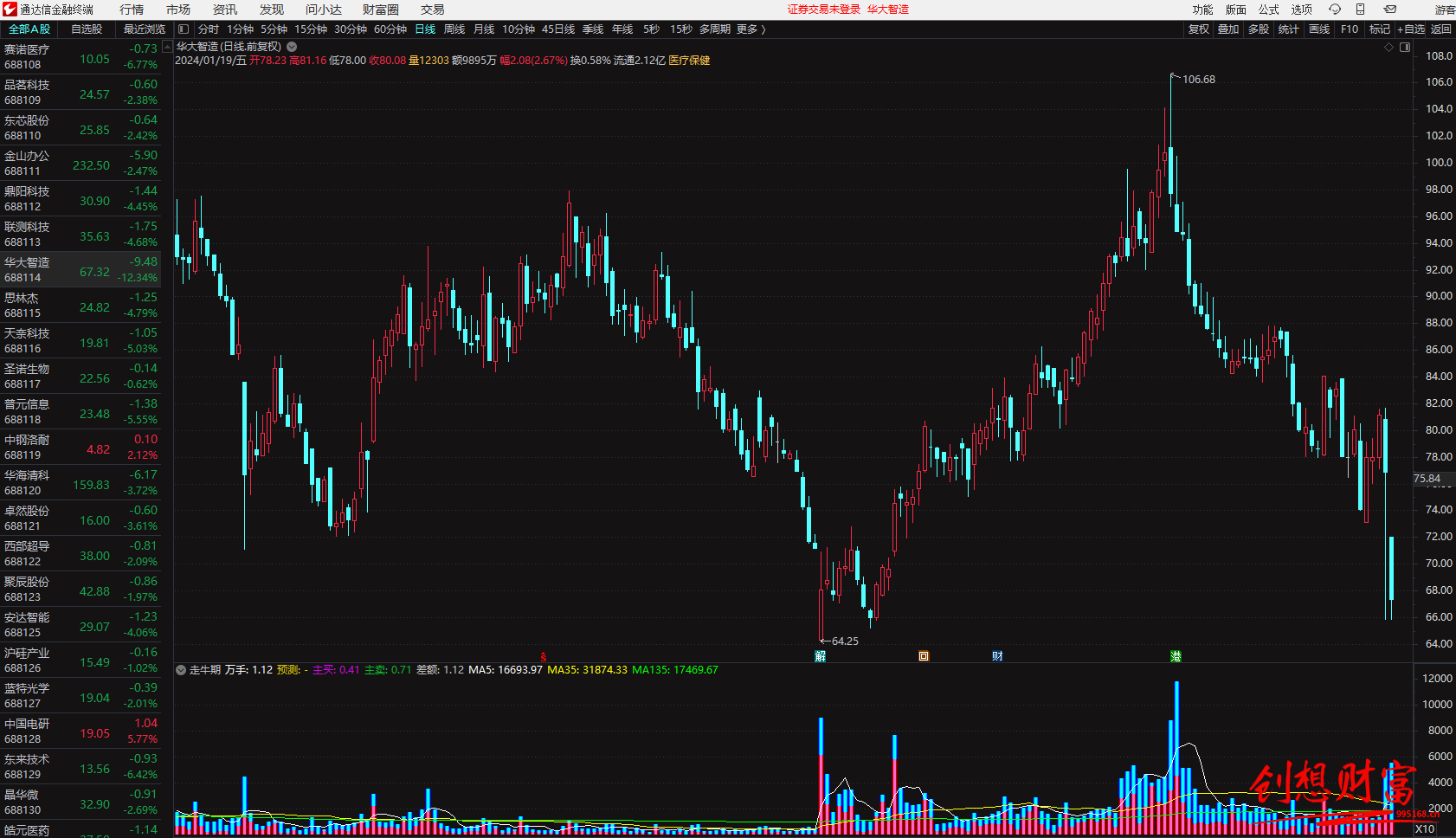Toggle the left panel layout icon
Screen dimensions: 1456x838
[184, 29]
